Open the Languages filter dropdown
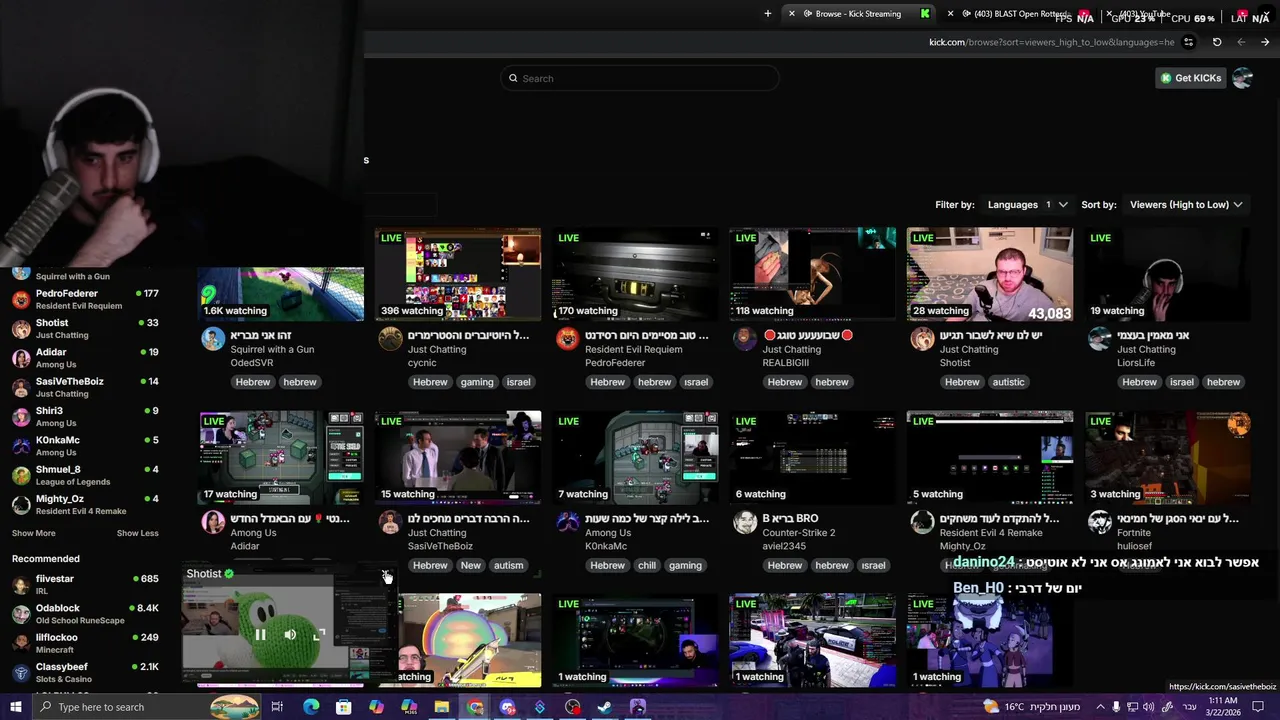This screenshot has height=720, width=1280. (x=1027, y=205)
